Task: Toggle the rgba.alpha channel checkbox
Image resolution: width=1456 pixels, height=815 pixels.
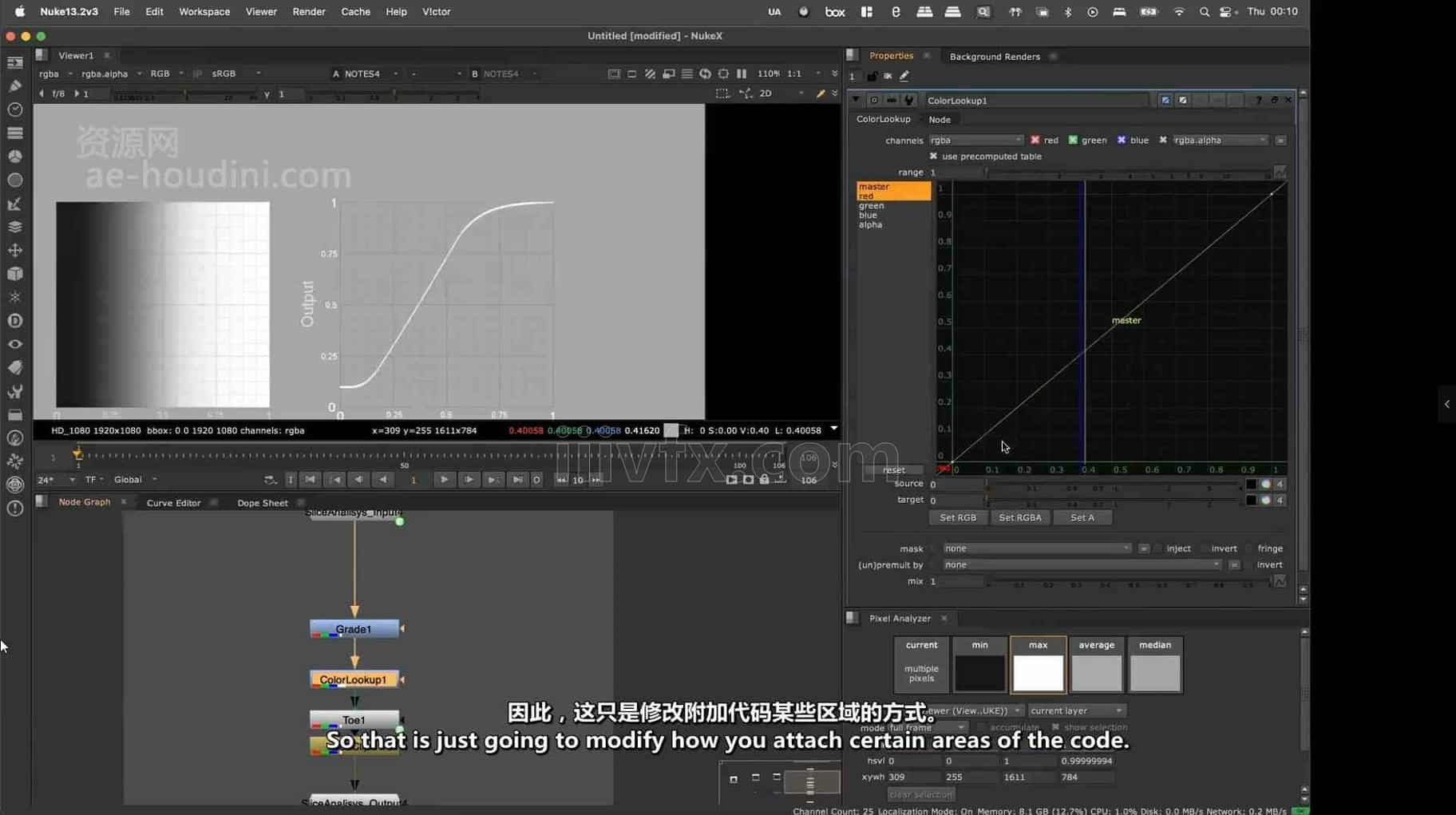Action: (x=1163, y=140)
